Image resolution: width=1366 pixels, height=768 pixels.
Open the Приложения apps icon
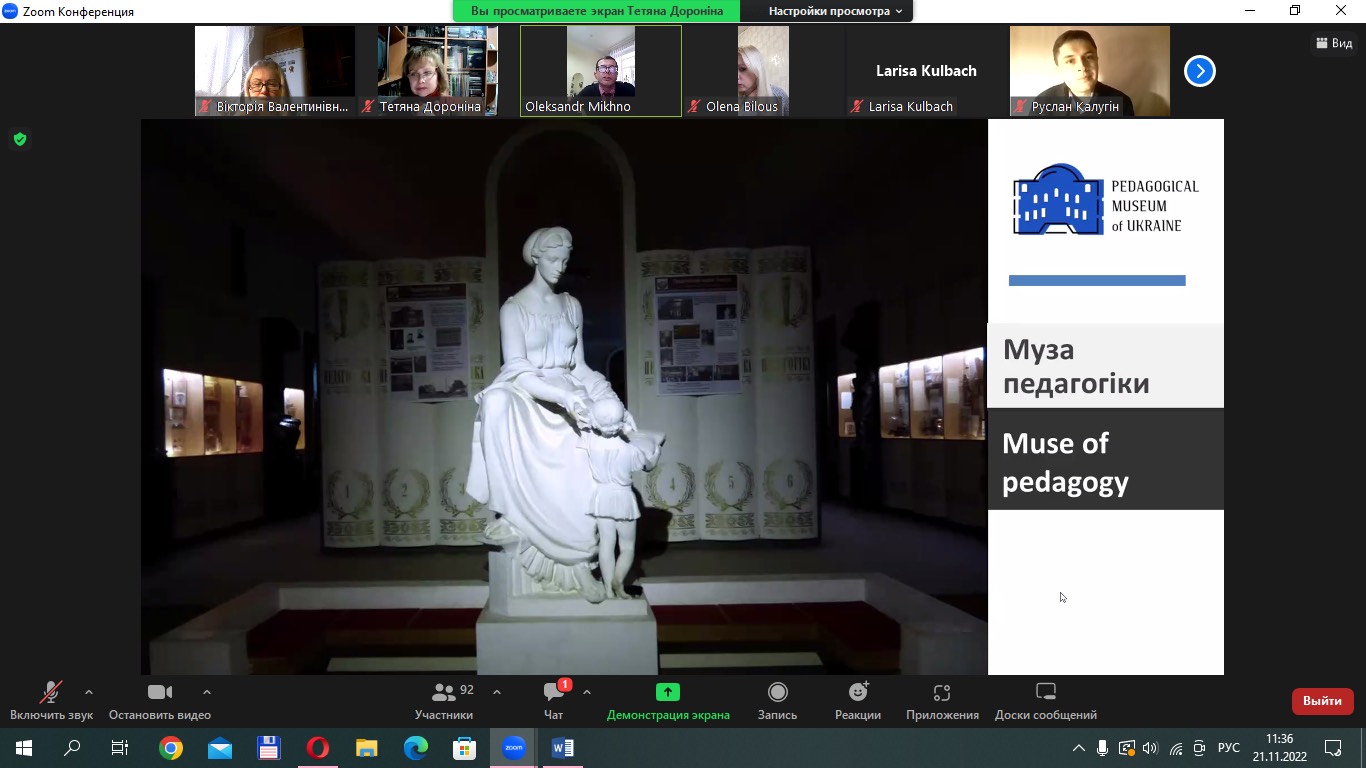[941, 693]
